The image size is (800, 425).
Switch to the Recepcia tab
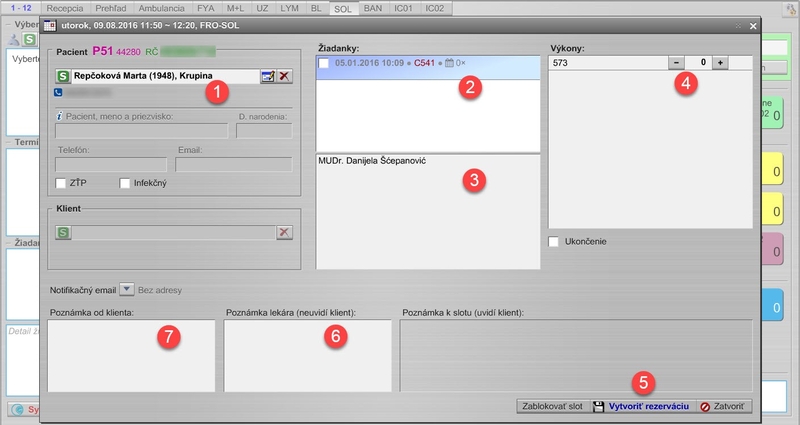click(64, 7)
